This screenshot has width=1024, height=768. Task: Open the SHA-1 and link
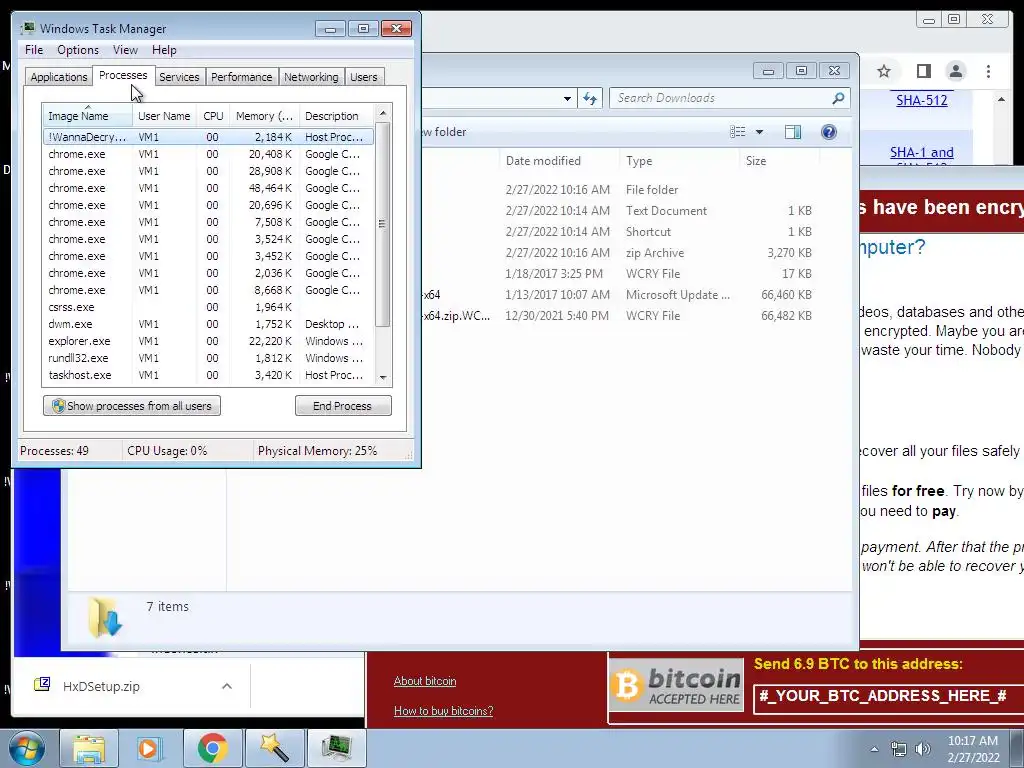point(921,152)
